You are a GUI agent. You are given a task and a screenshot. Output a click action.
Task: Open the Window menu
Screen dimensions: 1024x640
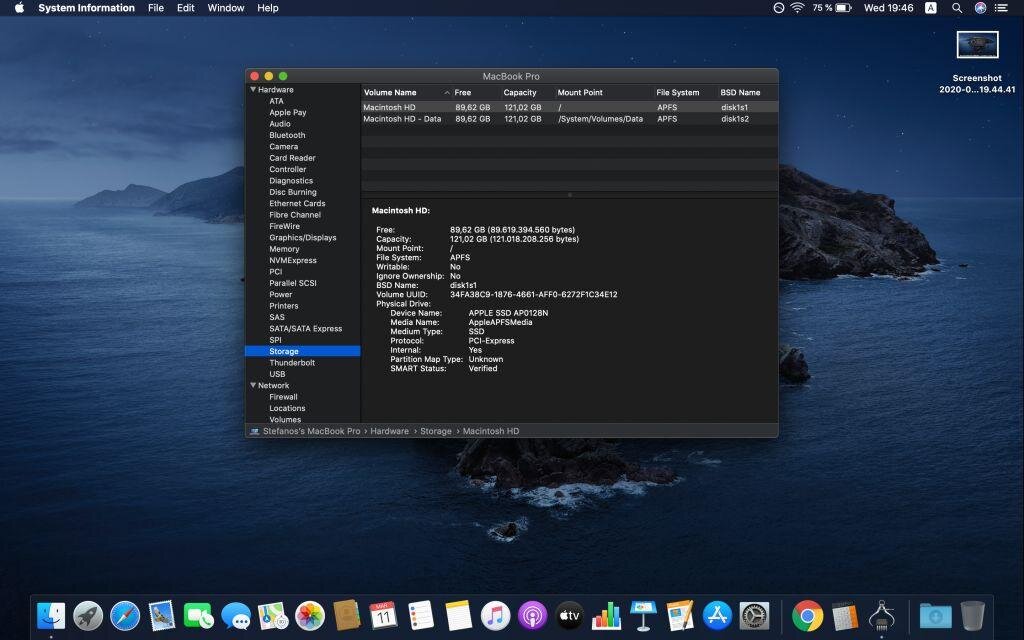point(225,8)
